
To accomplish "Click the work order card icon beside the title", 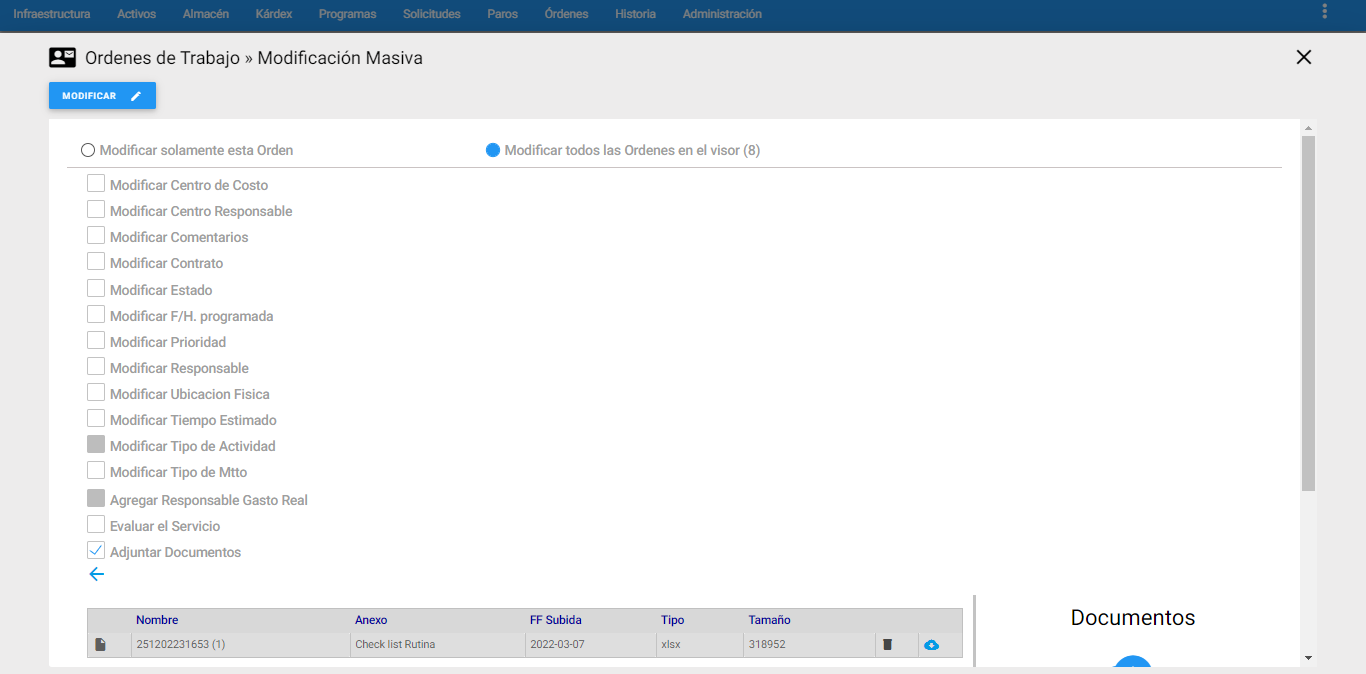I will click(x=63, y=58).
